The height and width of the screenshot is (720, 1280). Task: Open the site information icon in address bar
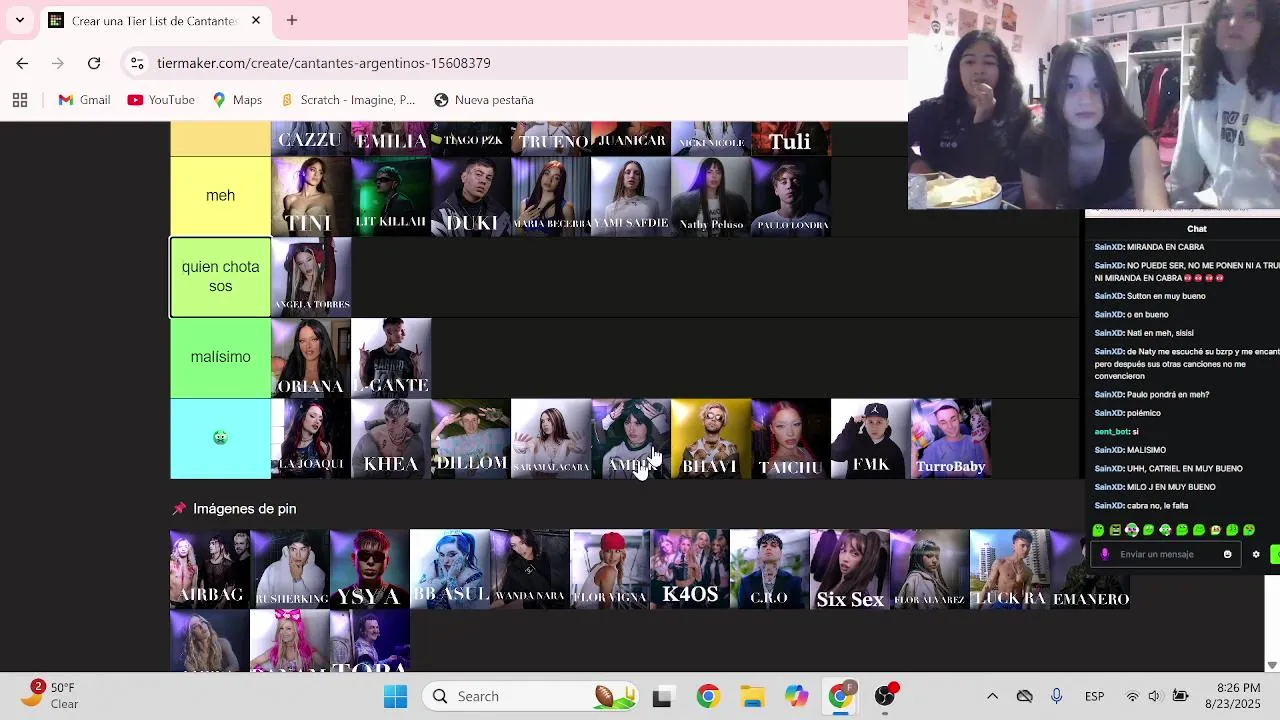pos(137,63)
